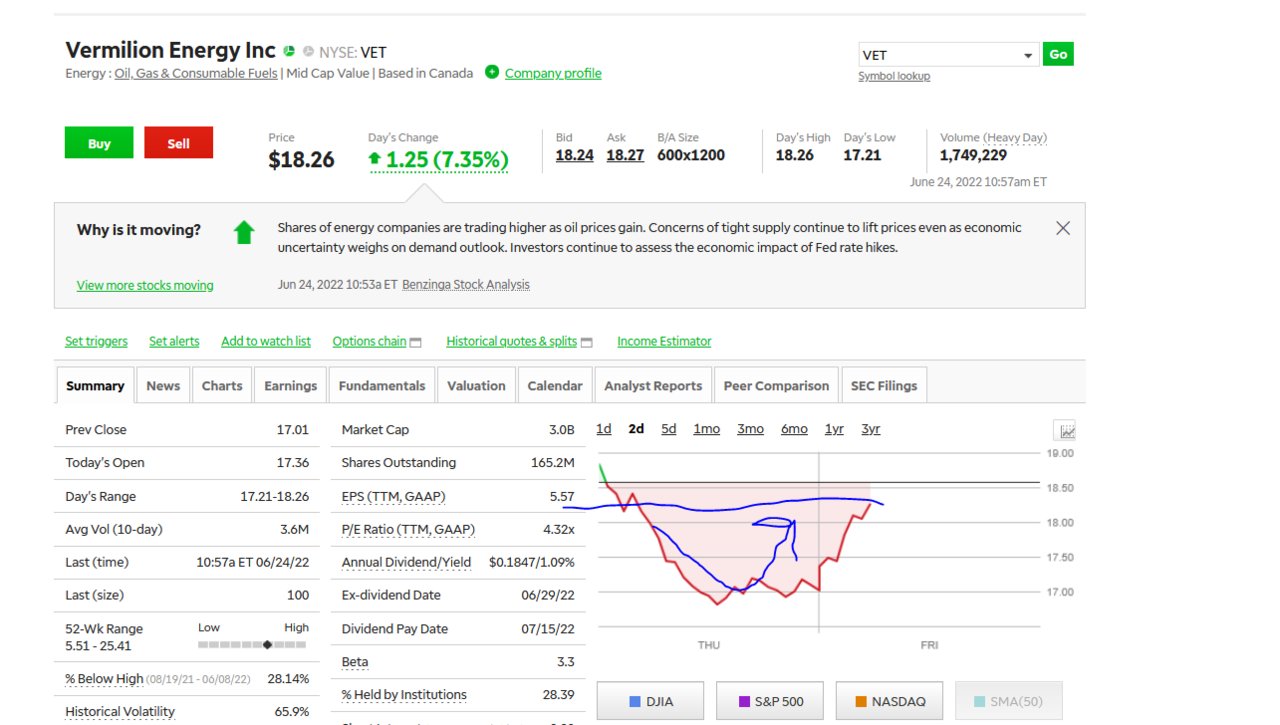Click the Beta label

[355, 662]
